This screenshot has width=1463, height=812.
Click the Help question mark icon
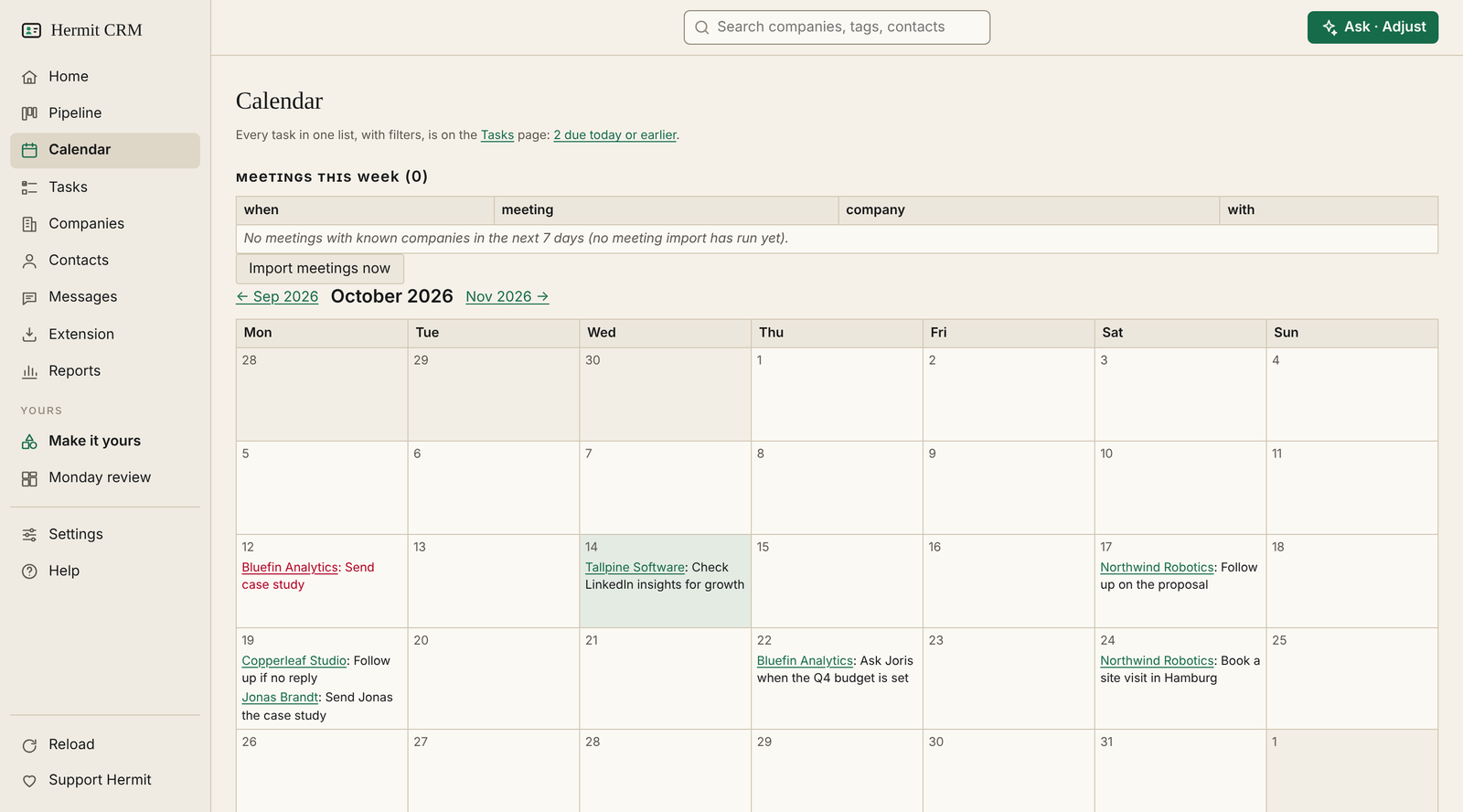coord(29,572)
